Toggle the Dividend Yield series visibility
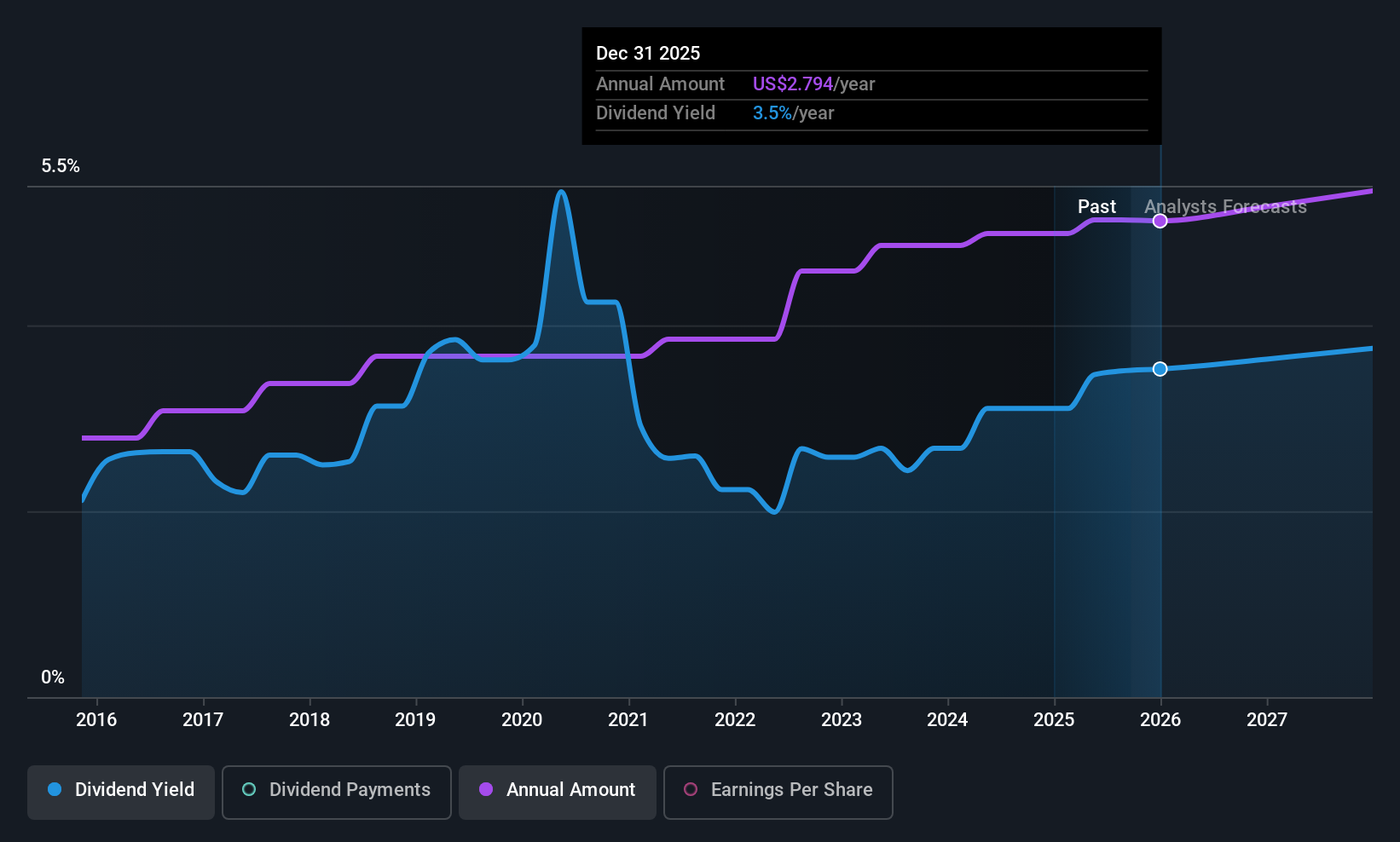Screen dimensions: 1400x842 pos(120,791)
